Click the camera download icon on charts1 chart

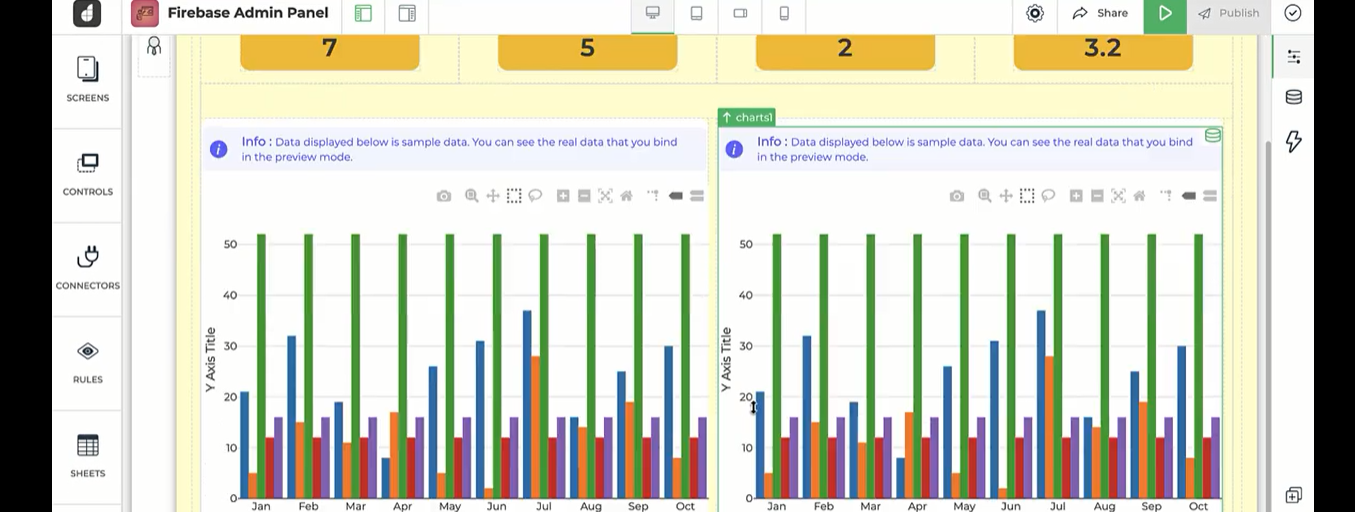click(x=957, y=196)
